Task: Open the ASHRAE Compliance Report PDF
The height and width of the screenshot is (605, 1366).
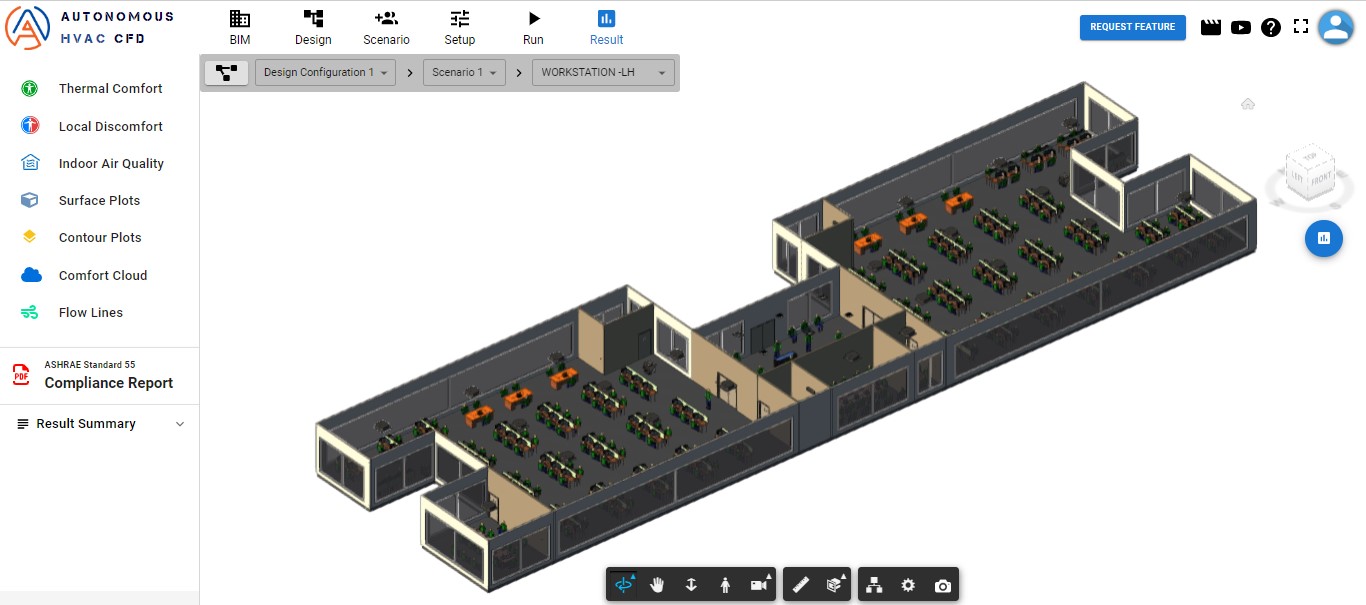Action: point(100,375)
